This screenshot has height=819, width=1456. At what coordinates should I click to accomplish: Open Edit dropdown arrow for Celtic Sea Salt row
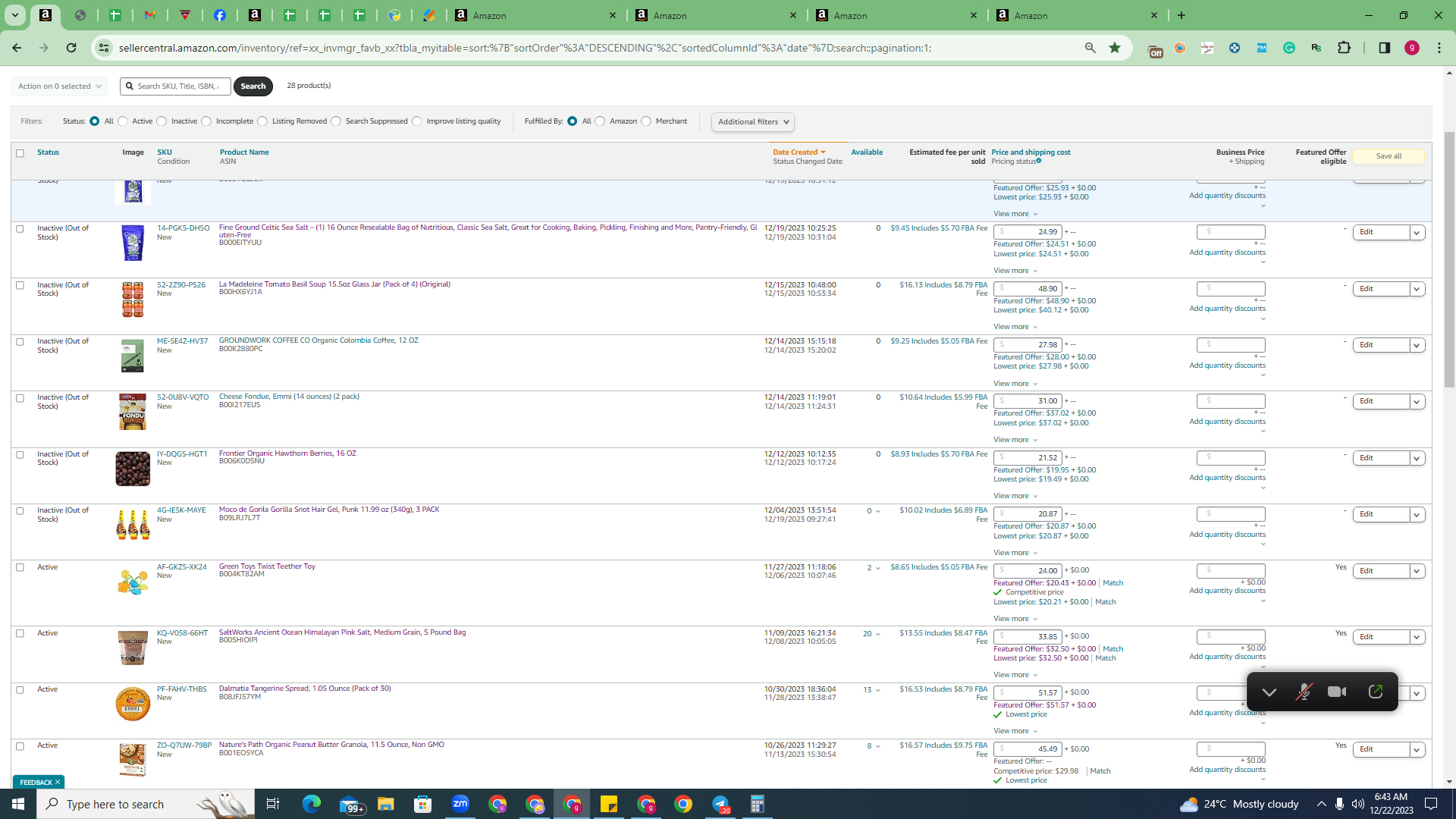pyautogui.click(x=1417, y=233)
